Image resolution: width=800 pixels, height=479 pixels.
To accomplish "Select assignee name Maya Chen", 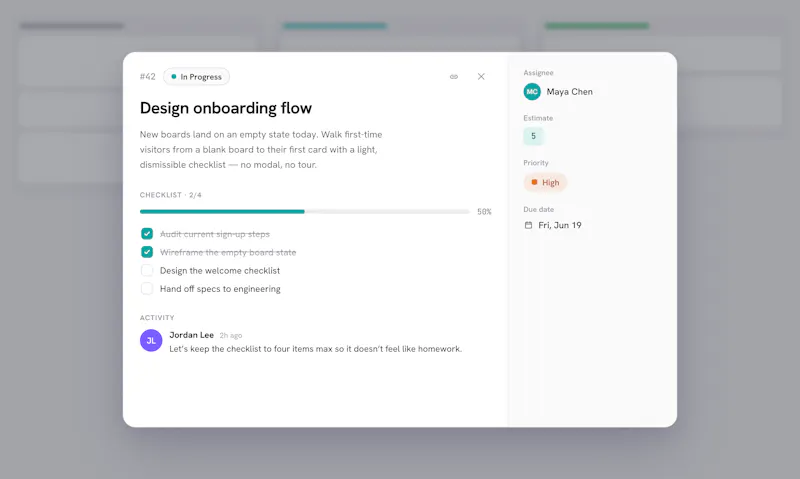I will coord(569,92).
